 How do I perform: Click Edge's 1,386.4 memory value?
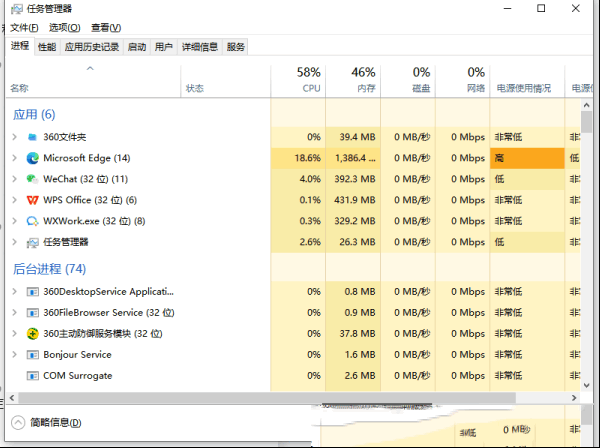click(x=353, y=158)
